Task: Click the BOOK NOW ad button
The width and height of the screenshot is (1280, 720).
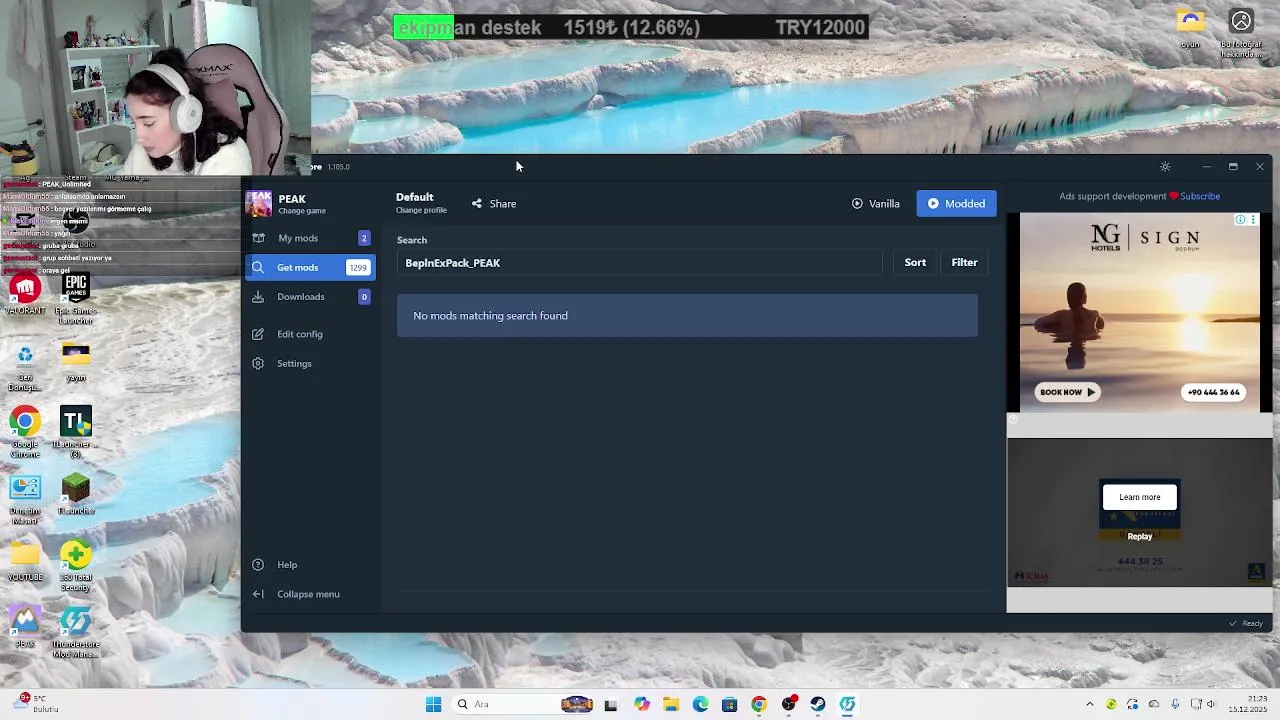Action: 1067,392
